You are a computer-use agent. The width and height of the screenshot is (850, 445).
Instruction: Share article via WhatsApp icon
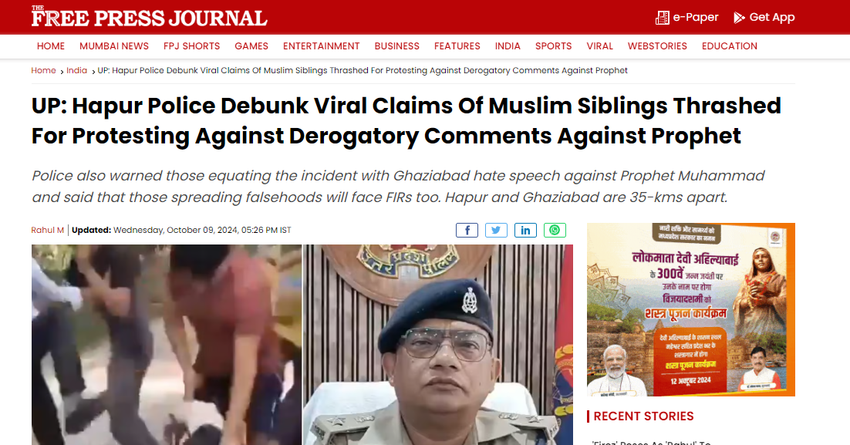pos(555,230)
